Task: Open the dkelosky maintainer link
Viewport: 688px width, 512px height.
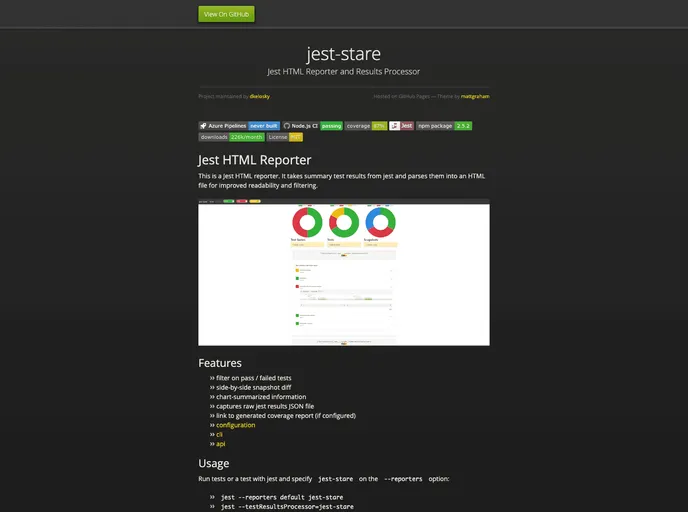Action: coord(260,97)
